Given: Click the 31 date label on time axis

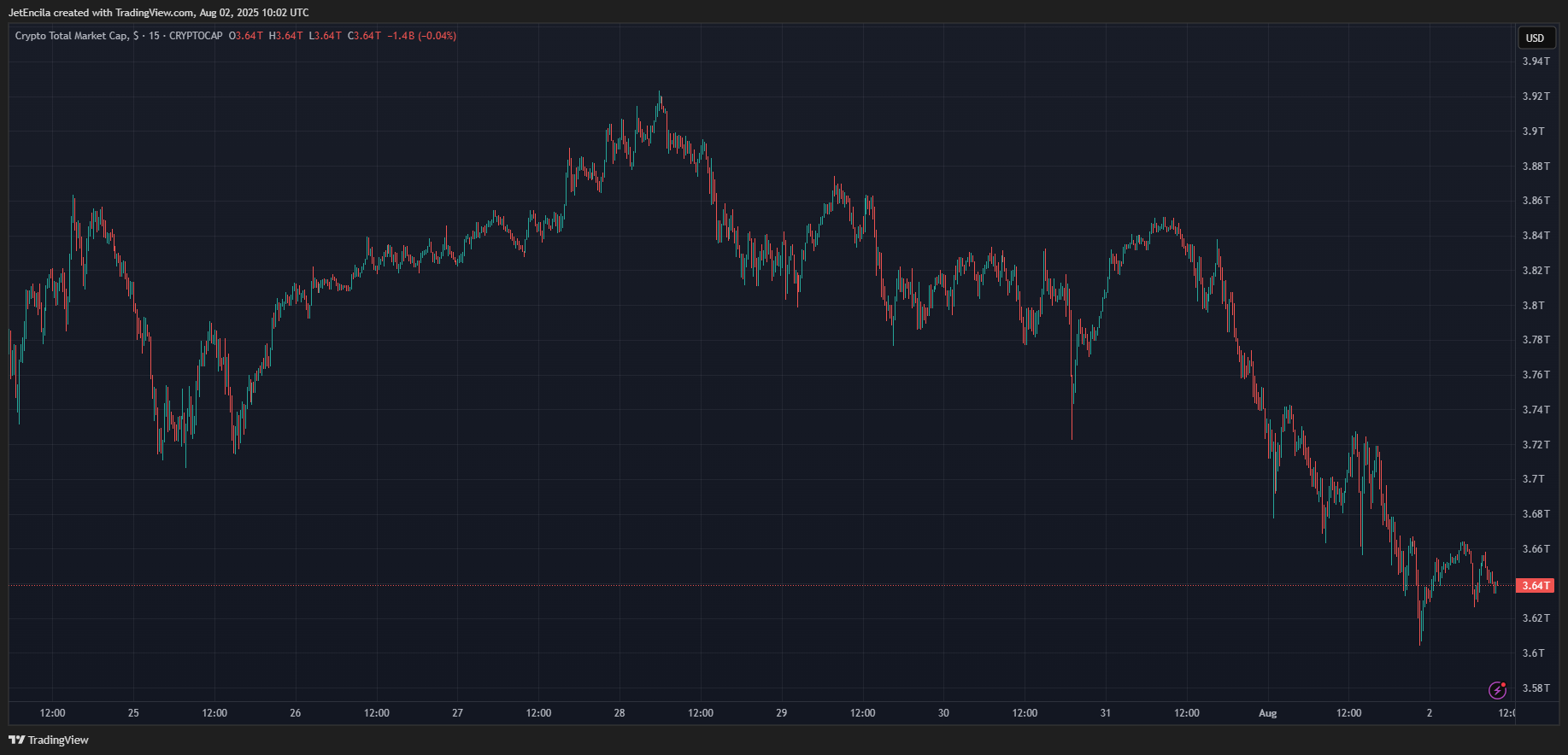Looking at the screenshot, I should pos(1106,713).
